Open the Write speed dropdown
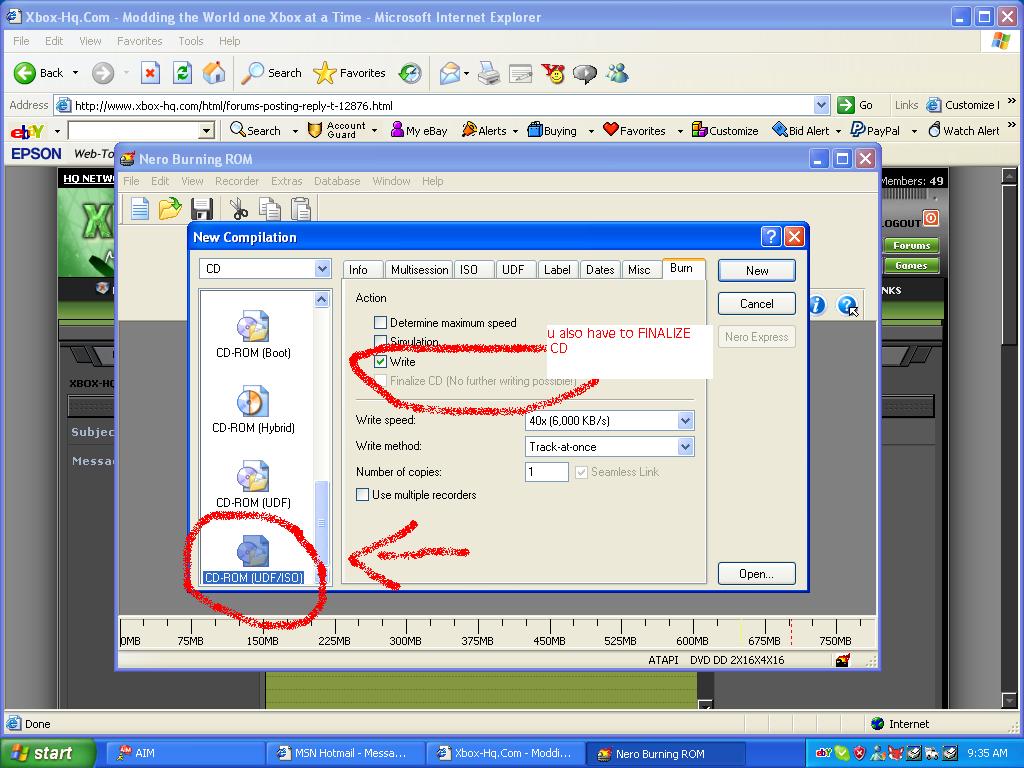This screenshot has height=768, width=1024. 685,421
